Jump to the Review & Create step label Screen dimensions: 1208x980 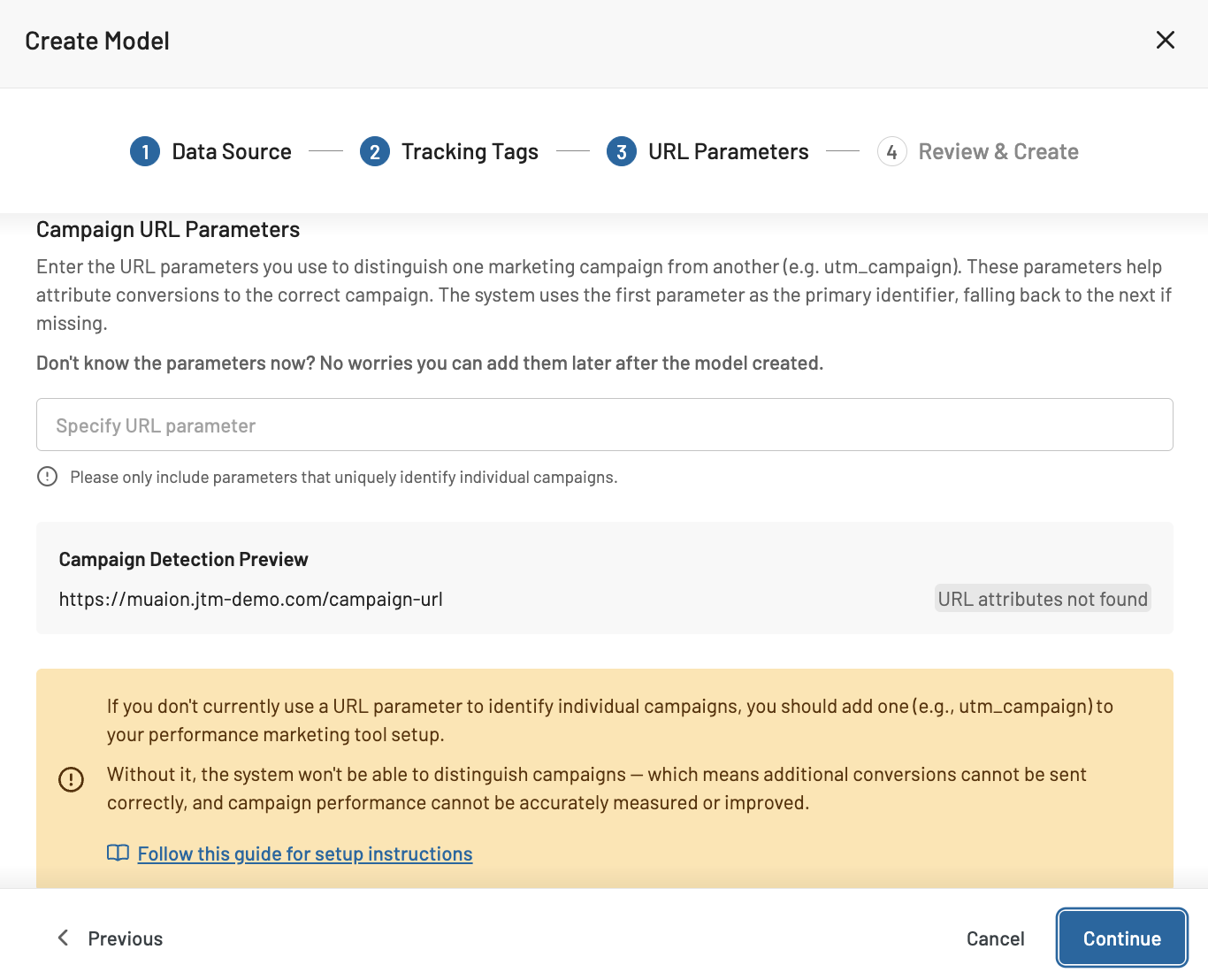tap(998, 152)
